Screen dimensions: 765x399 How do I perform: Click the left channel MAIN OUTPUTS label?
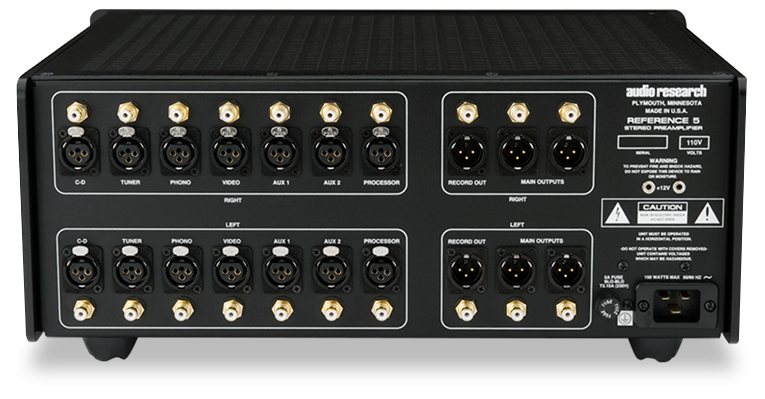click(541, 241)
